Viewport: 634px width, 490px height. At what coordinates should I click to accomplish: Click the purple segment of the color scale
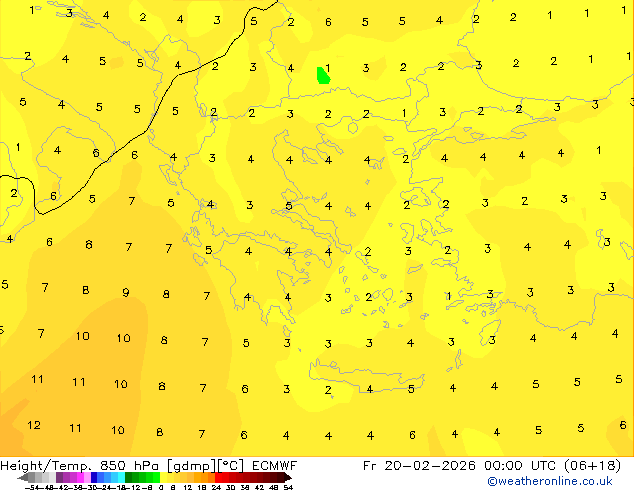pos(73,477)
